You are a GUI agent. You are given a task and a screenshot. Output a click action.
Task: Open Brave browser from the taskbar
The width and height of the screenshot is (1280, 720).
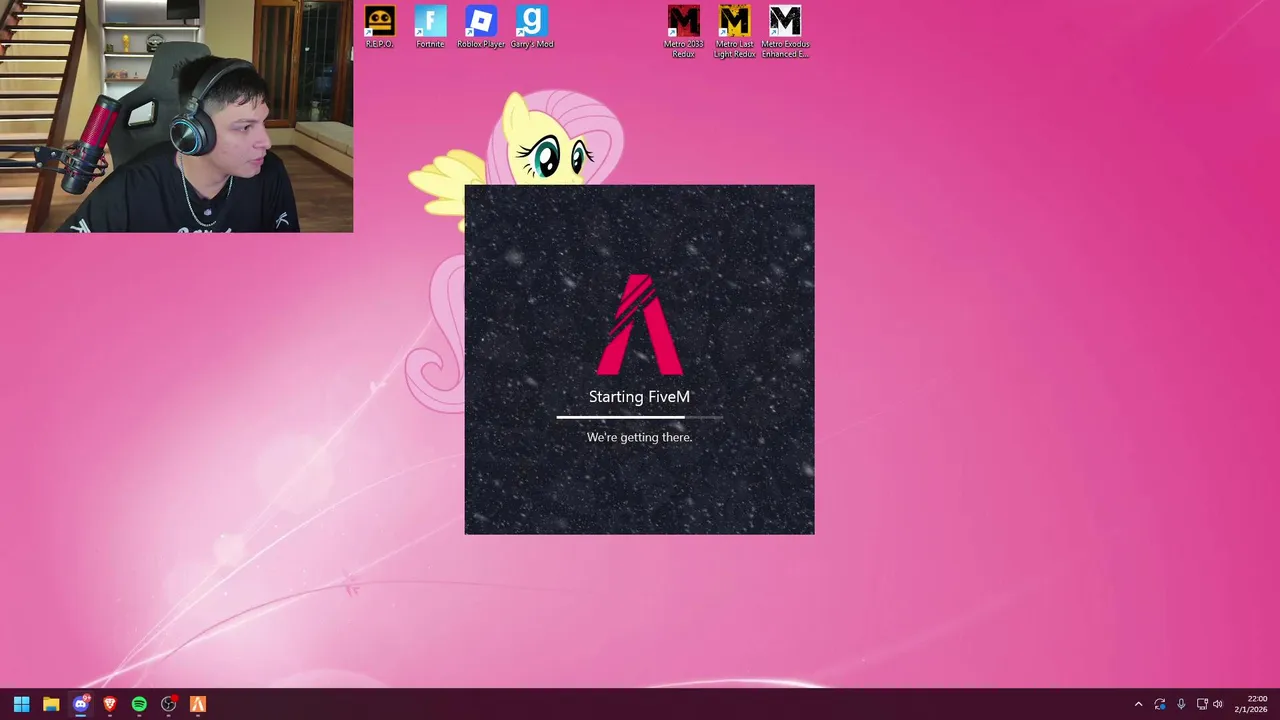pos(110,704)
